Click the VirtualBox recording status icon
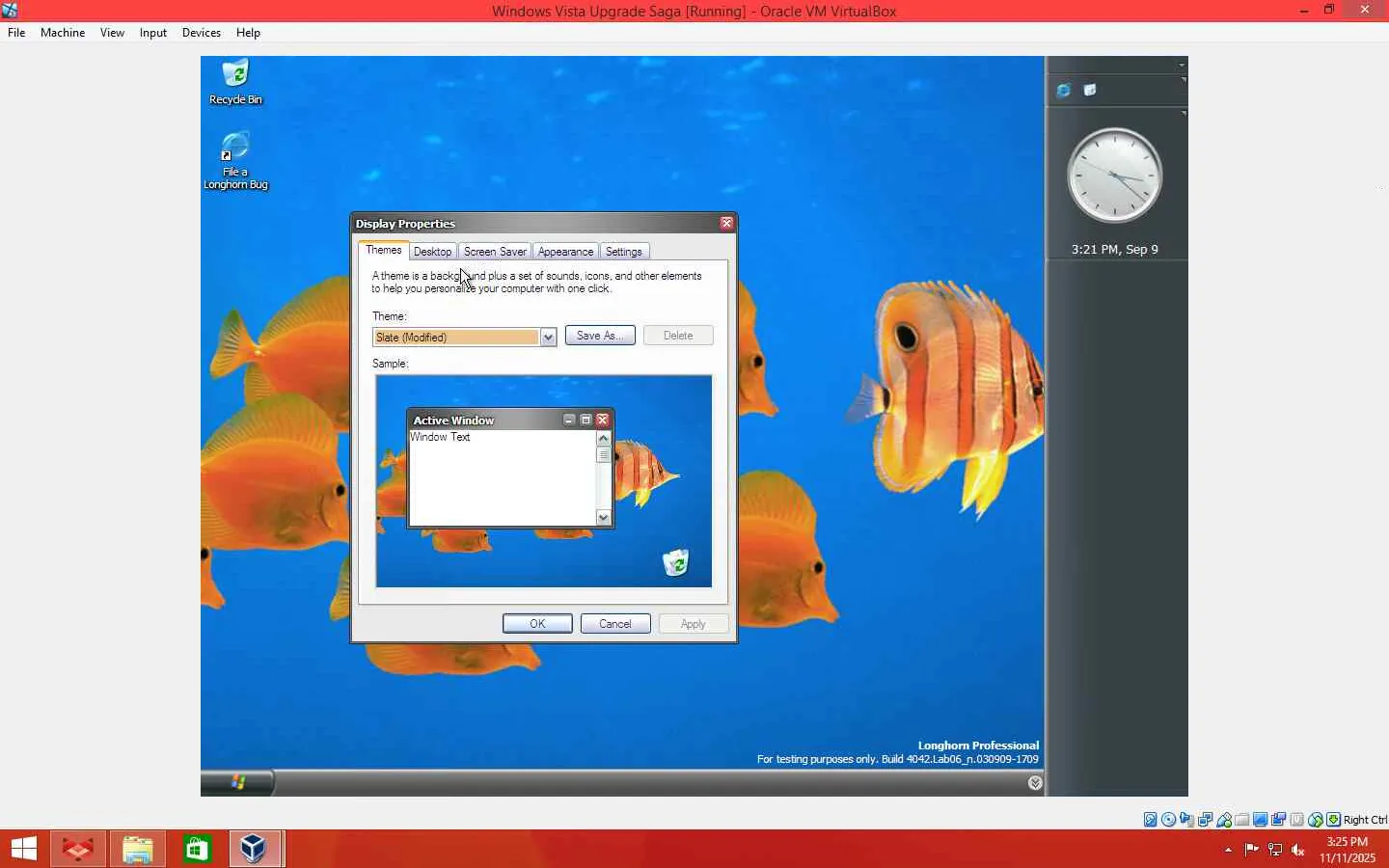 point(1279,820)
